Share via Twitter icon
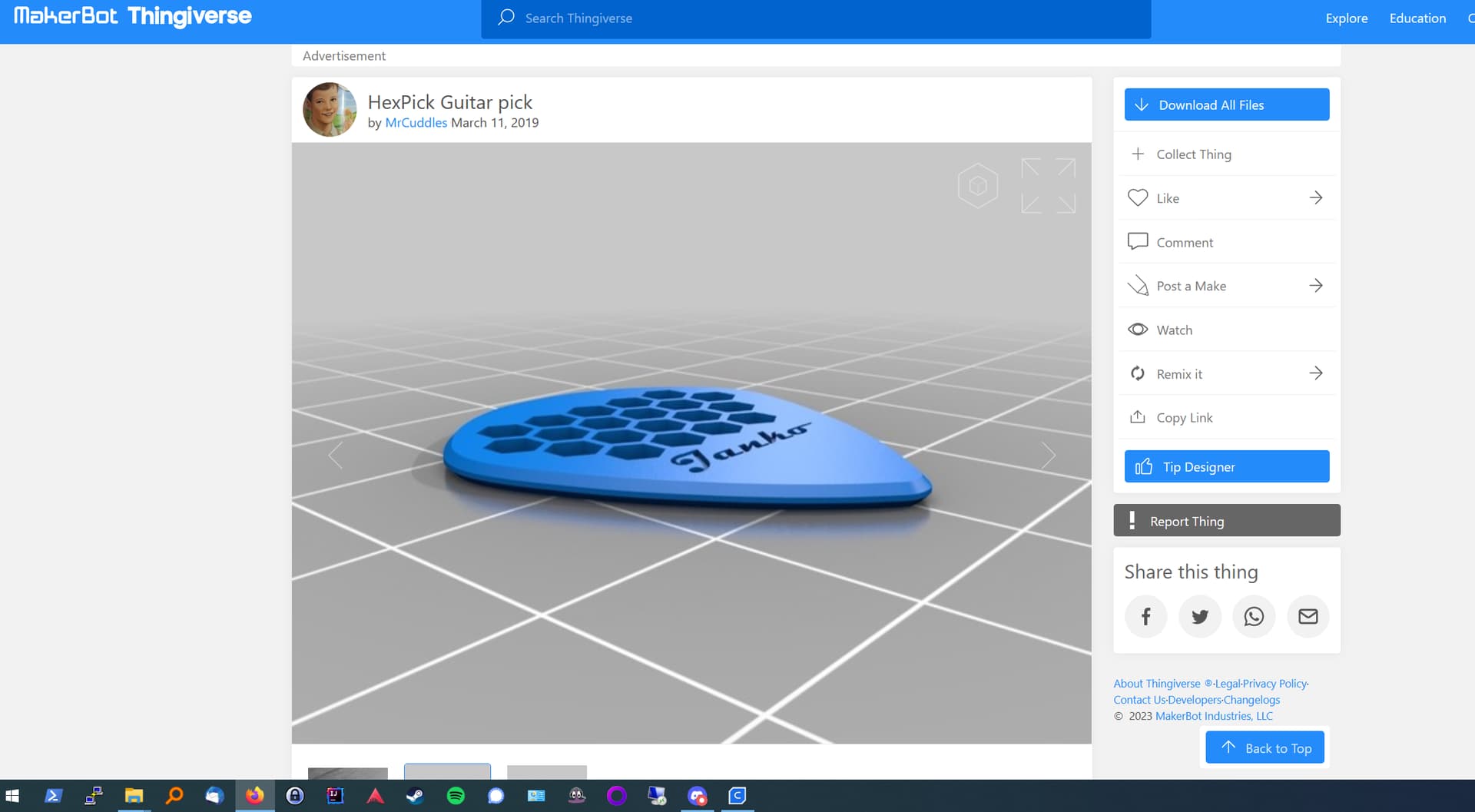 click(x=1199, y=616)
